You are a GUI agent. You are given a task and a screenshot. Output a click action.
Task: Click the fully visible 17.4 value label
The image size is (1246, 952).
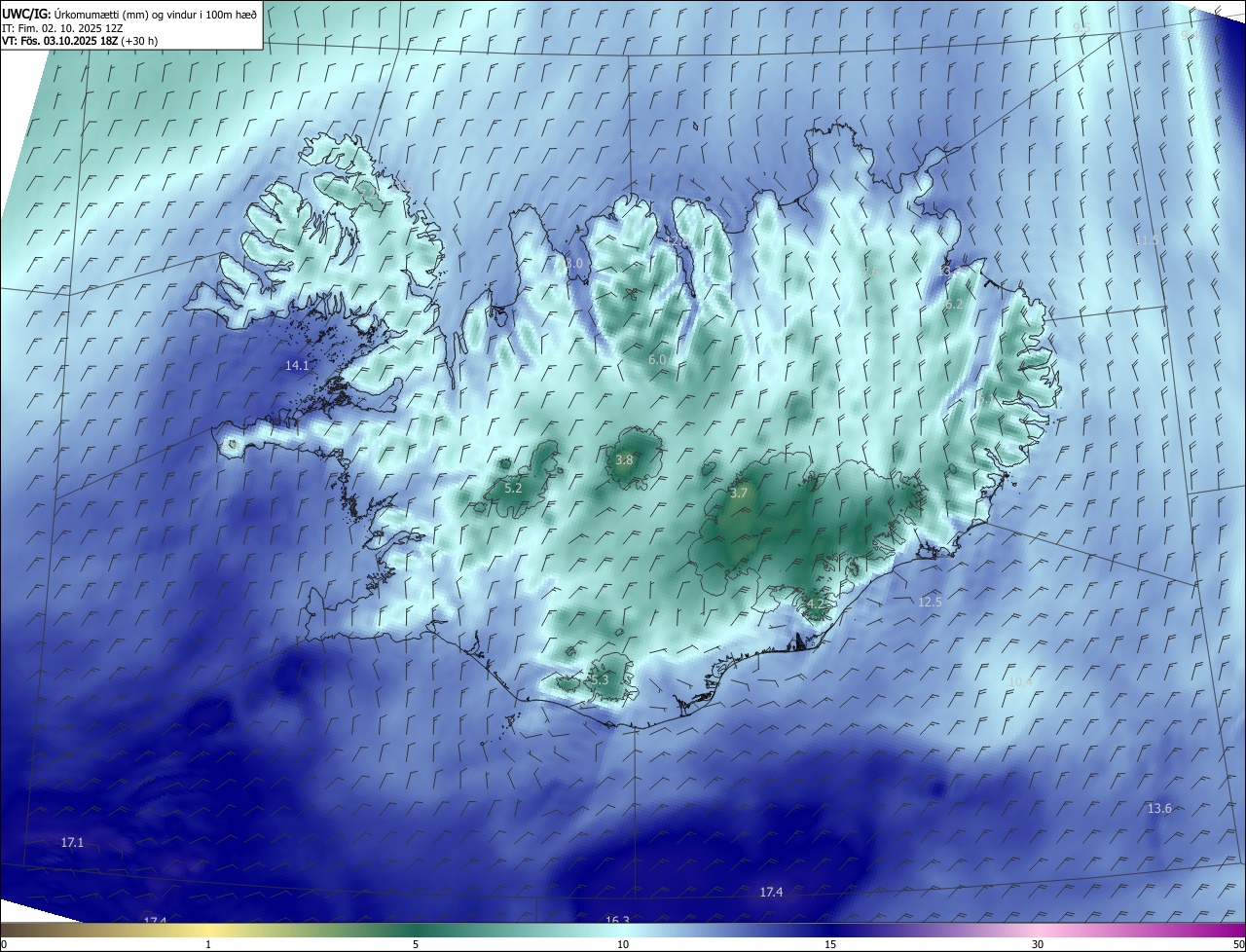pyautogui.click(x=771, y=893)
